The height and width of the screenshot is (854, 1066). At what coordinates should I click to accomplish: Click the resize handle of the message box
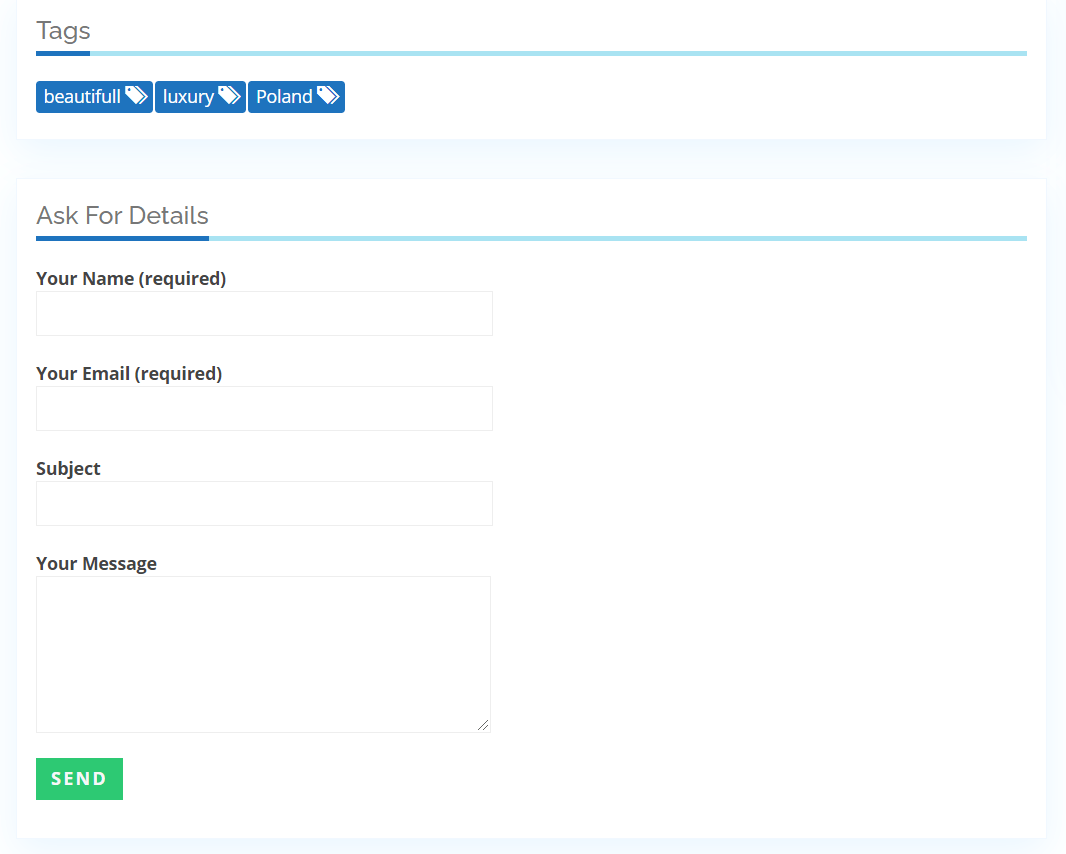tap(485, 727)
